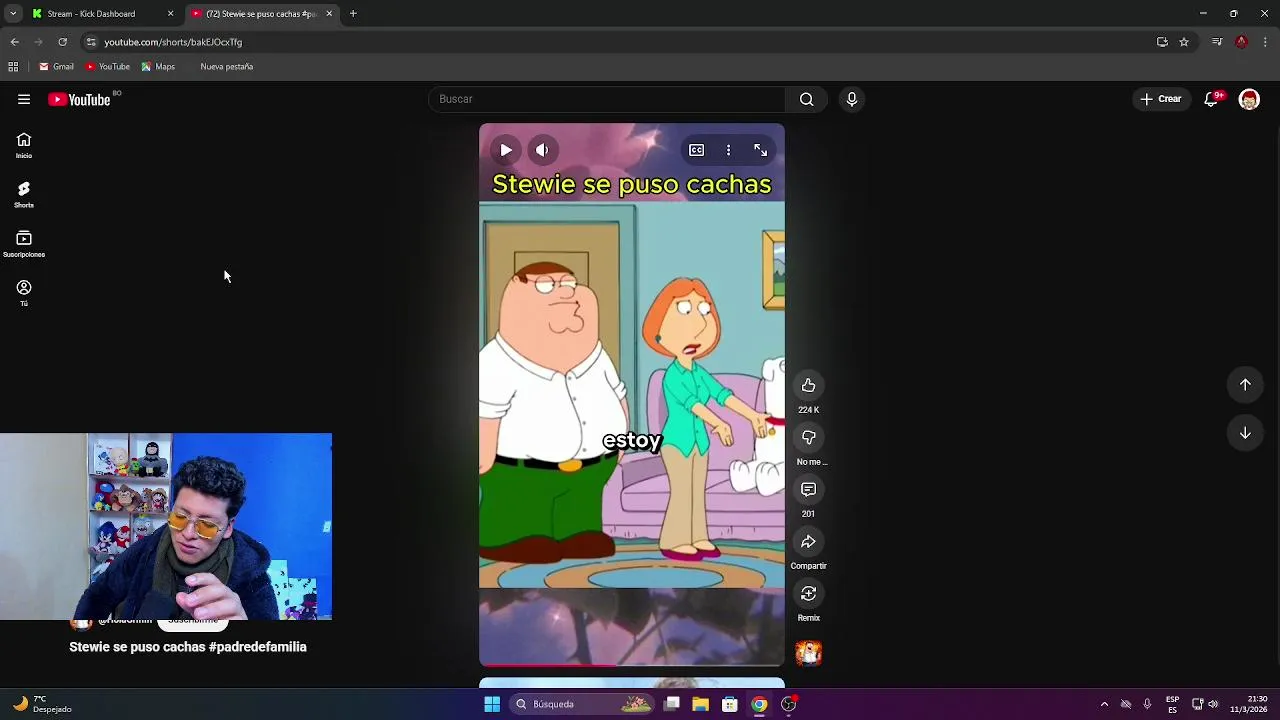
Task: Open Inicio in the sidebar
Action: pyautogui.click(x=24, y=146)
